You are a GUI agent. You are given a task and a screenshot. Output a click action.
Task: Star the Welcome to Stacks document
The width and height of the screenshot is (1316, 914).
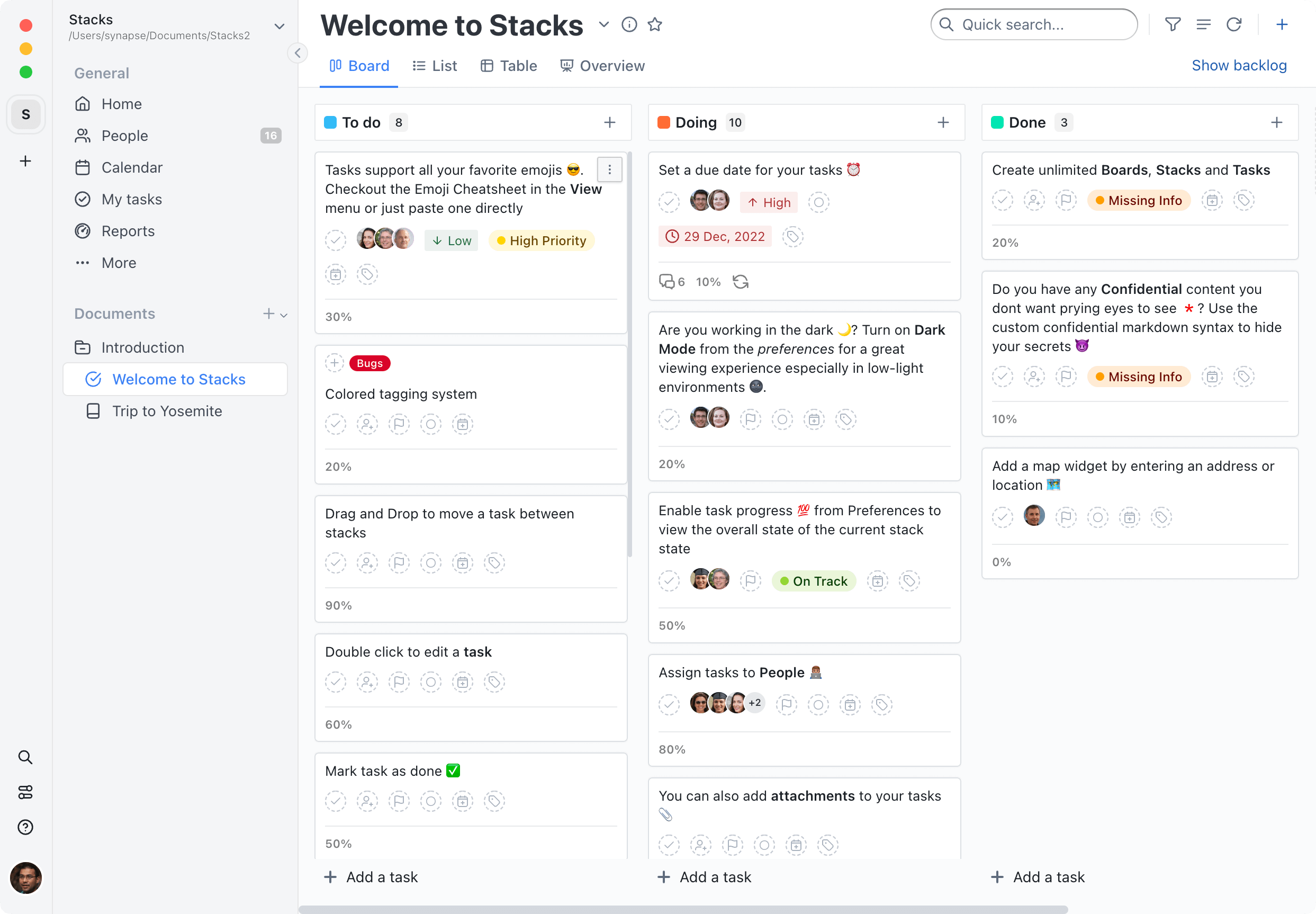655,24
